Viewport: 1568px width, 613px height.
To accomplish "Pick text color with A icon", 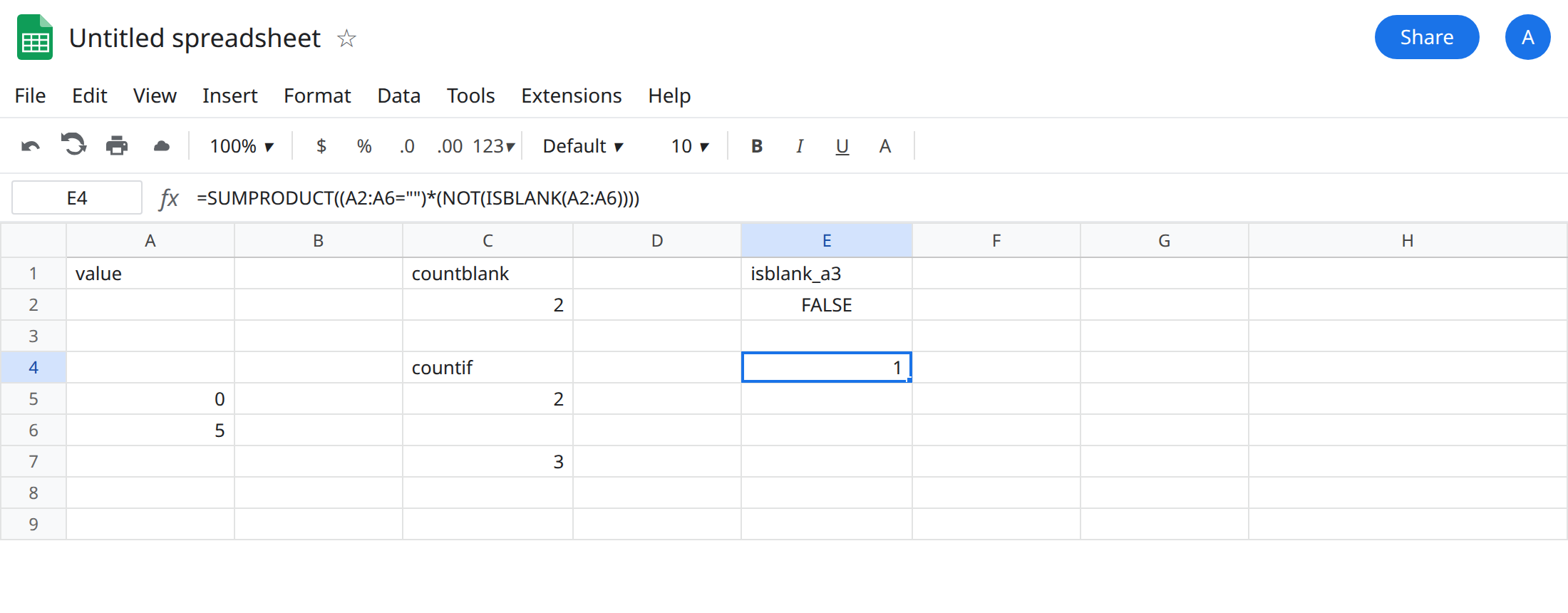I will tap(885, 146).
